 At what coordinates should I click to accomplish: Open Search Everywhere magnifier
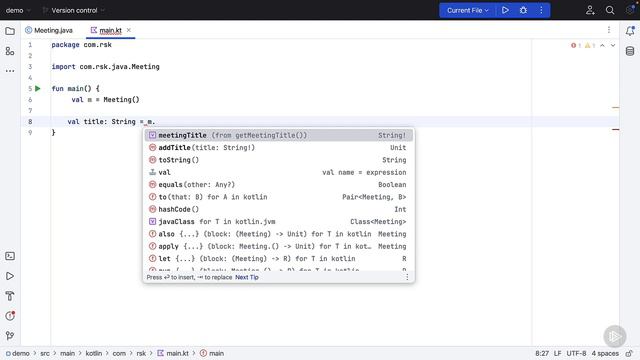[x=610, y=10]
